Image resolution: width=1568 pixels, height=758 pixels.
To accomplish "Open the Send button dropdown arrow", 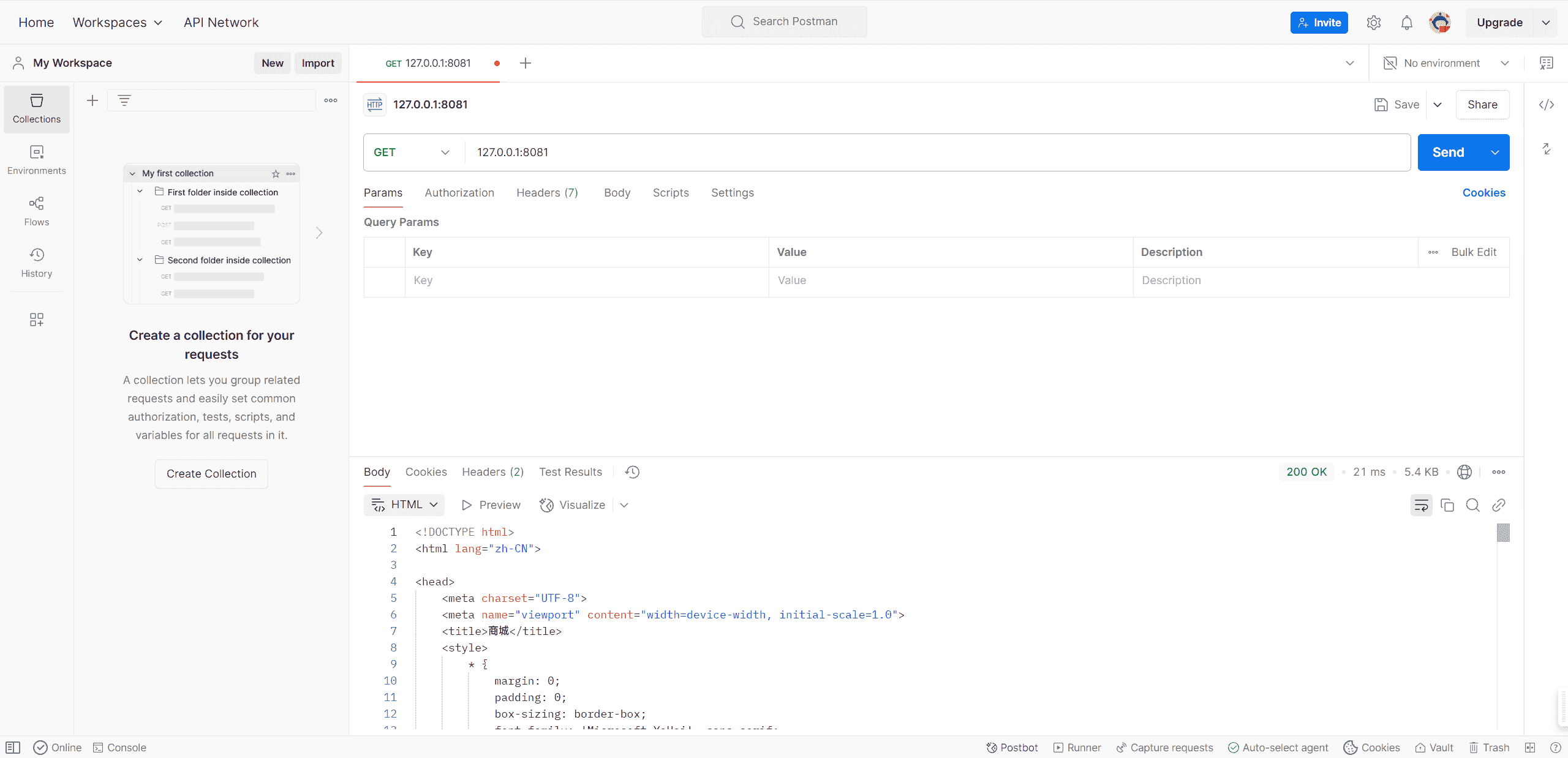I will pyautogui.click(x=1495, y=152).
